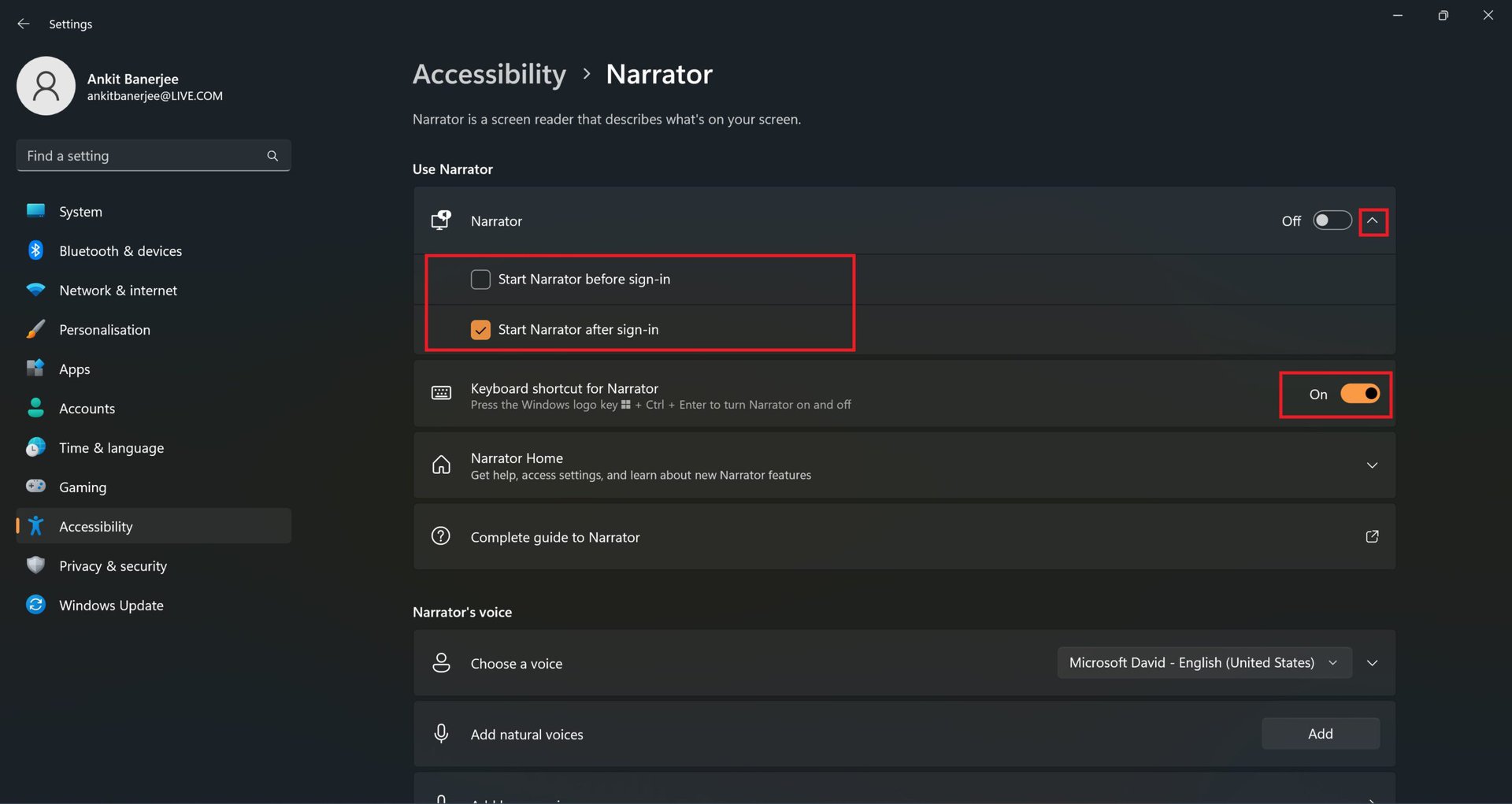Click the Narrator Home house icon
This screenshot has width=1512, height=804.
tap(441, 465)
